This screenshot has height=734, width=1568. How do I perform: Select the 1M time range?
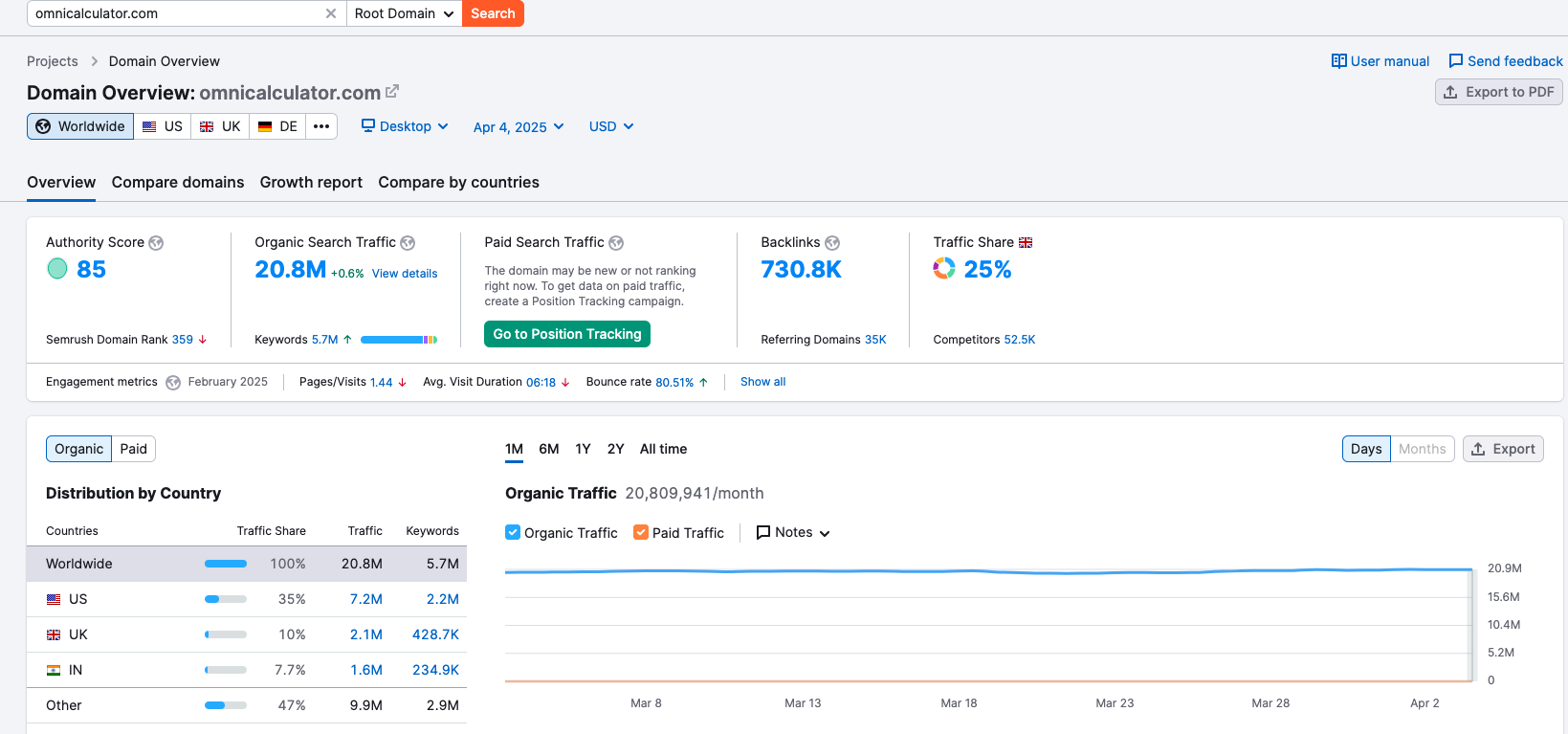pos(514,449)
